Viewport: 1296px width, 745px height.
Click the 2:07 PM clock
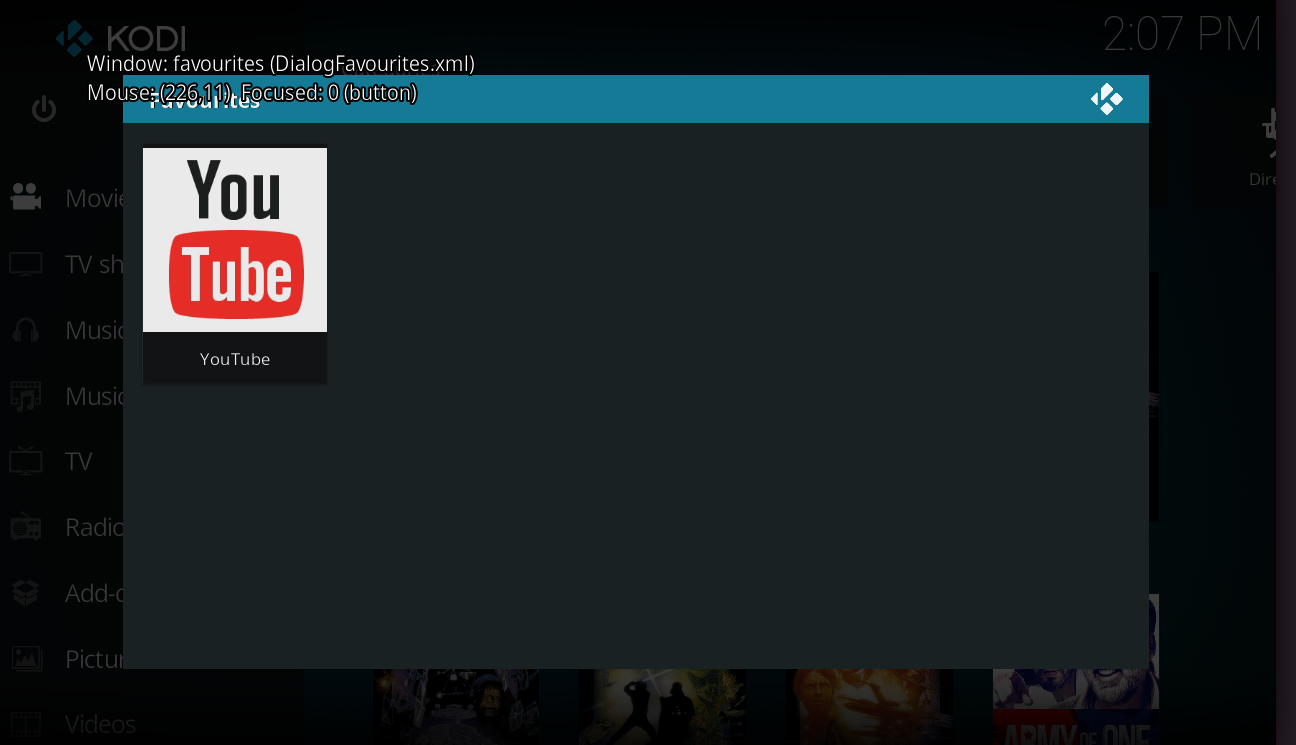(x=1183, y=36)
